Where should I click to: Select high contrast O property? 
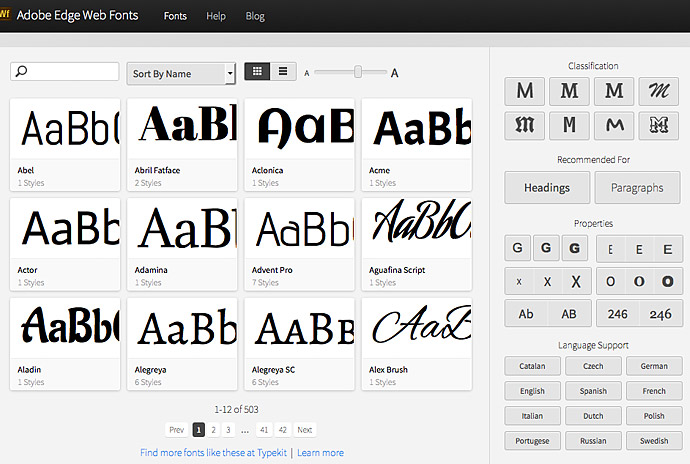pyautogui.click(x=668, y=281)
